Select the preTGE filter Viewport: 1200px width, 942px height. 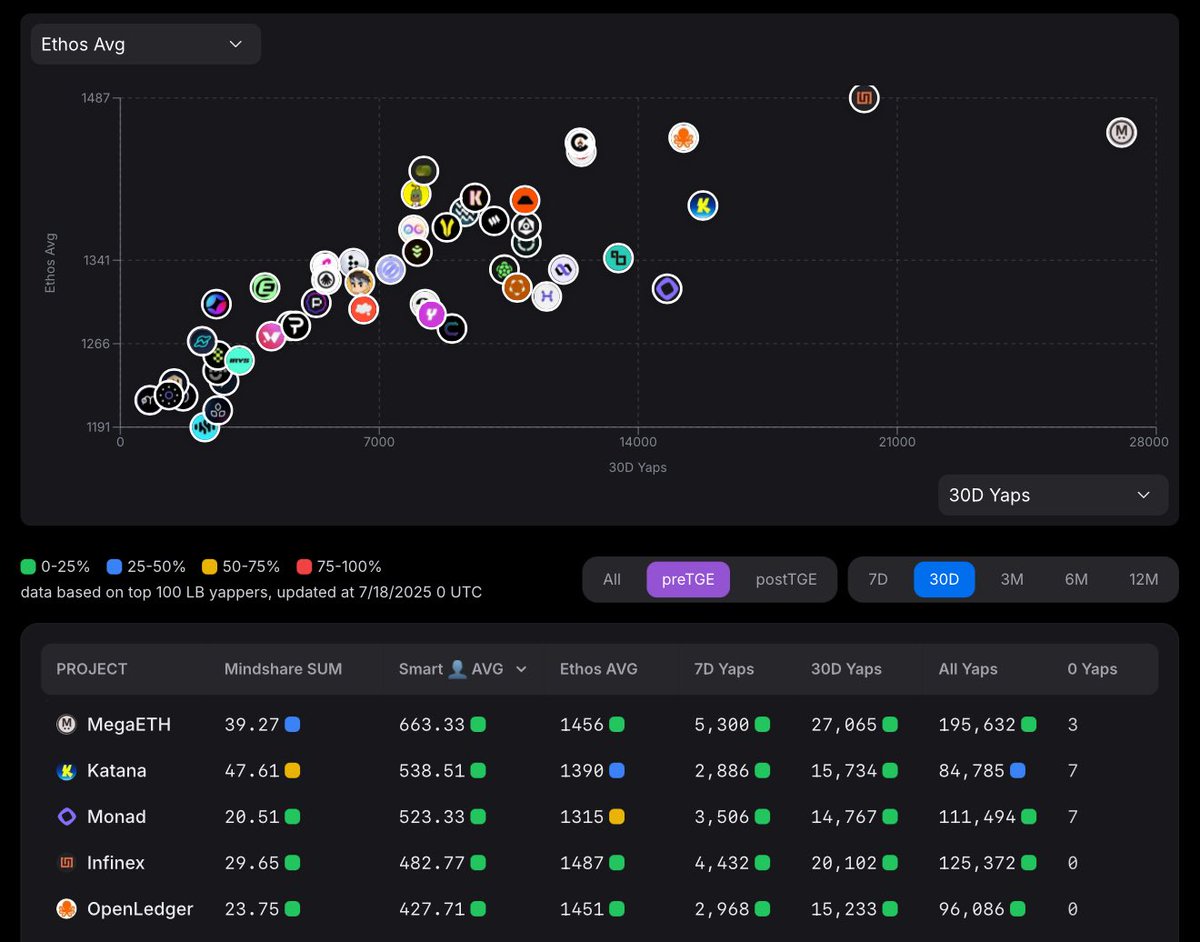[688, 580]
